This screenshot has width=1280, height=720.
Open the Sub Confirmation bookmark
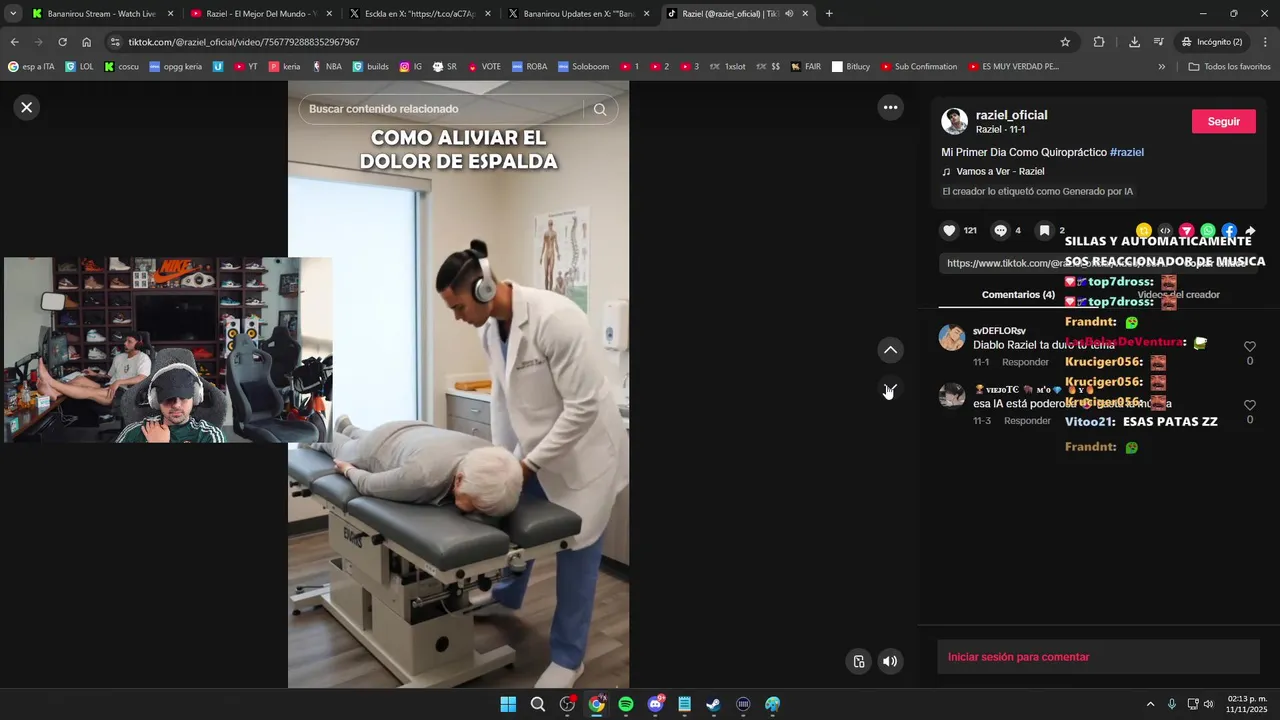pos(919,67)
